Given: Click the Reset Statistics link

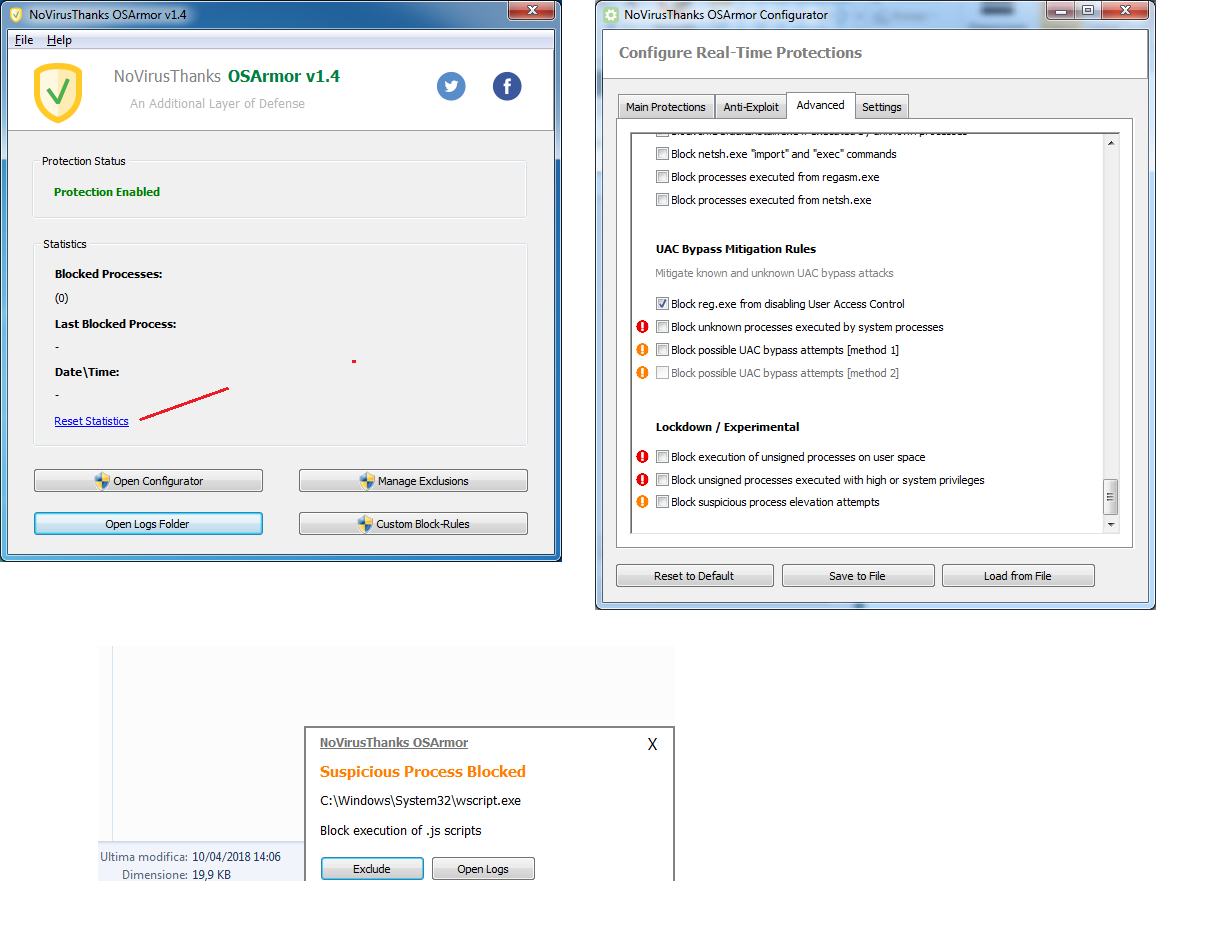Looking at the screenshot, I should [x=92, y=421].
